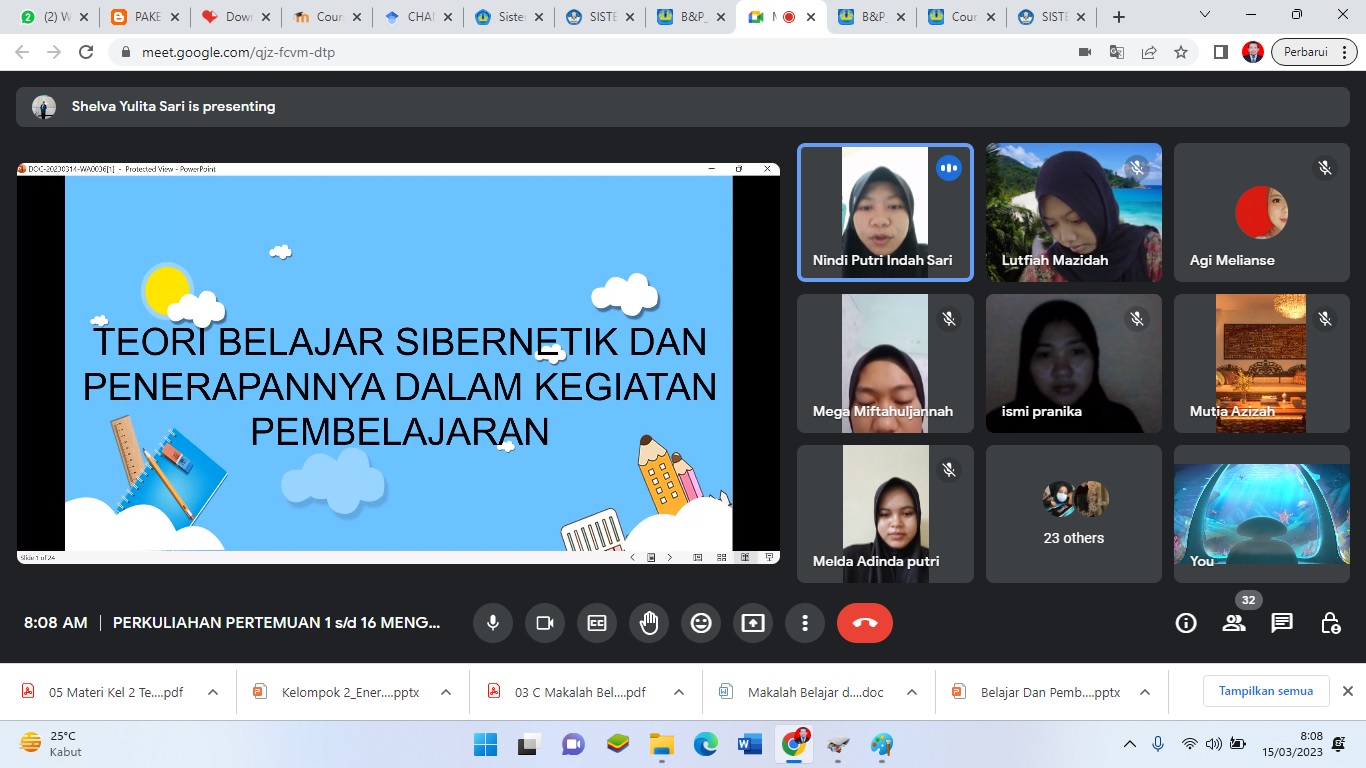Screen dimensions: 1366x768
Task: Click the Present now screen share icon
Action: pyautogui.click(x=753, y=623)
